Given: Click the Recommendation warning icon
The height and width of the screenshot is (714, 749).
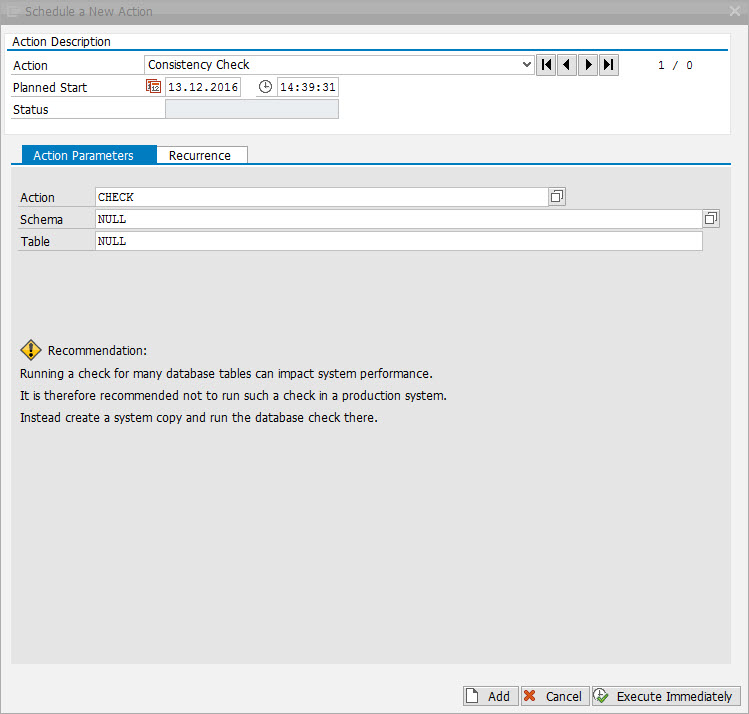Looking at the screenshot, I should click(x=31, y=350).
